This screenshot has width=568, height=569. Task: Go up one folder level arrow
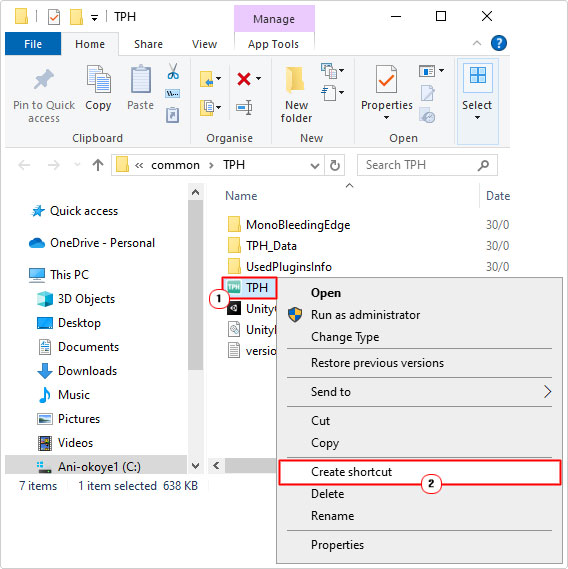point(98,165)
